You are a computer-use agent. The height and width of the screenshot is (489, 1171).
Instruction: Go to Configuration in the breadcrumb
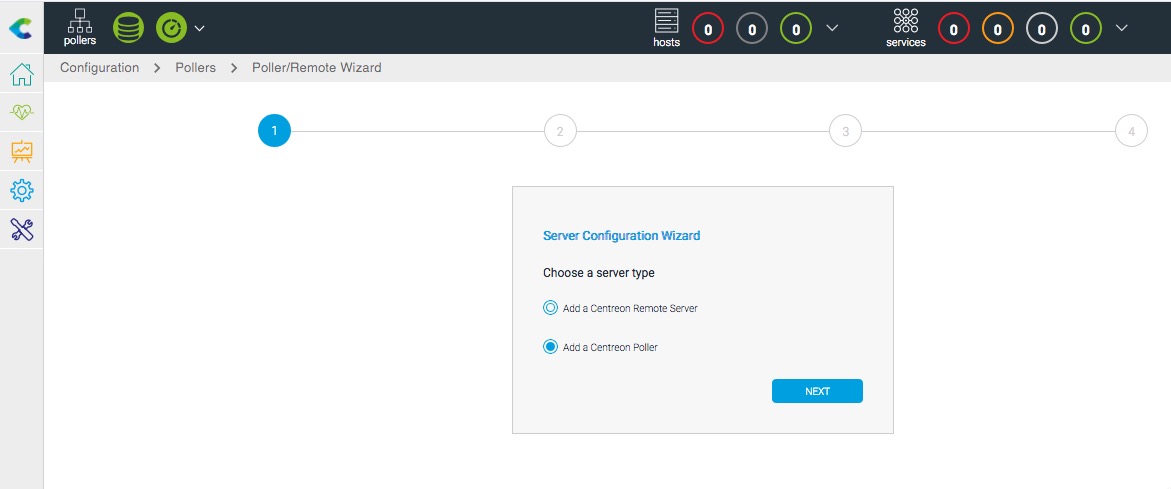coord(99,68)
